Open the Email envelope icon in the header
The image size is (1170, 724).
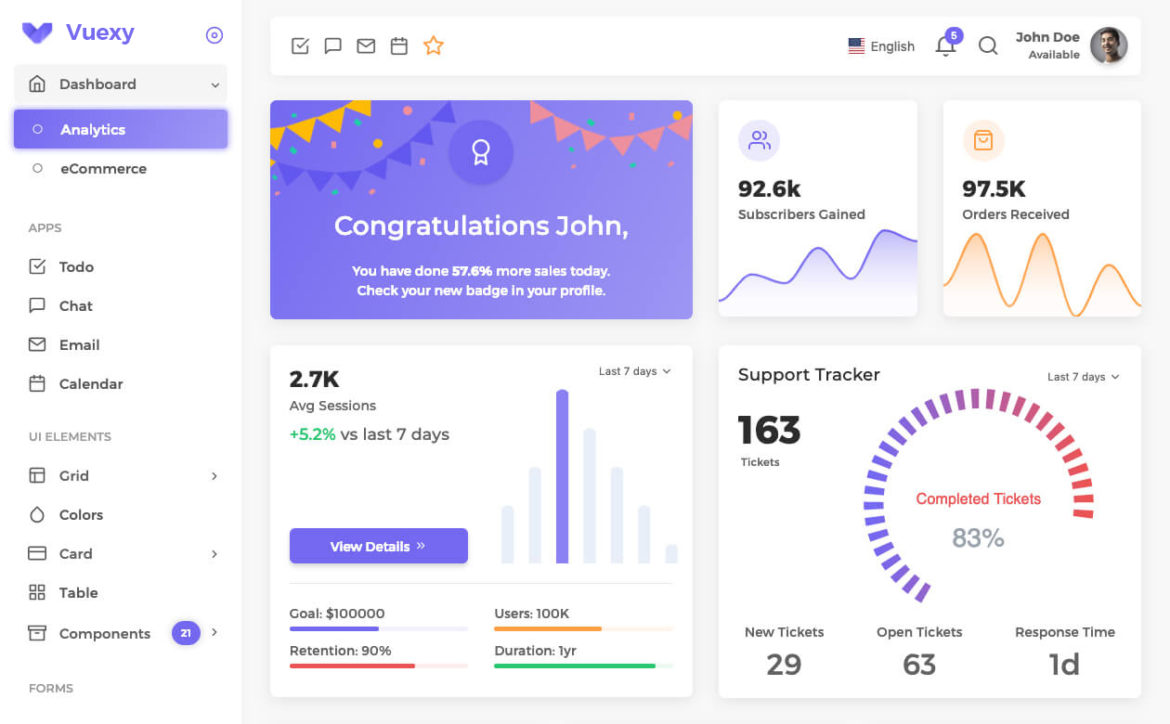click(366, 45)
